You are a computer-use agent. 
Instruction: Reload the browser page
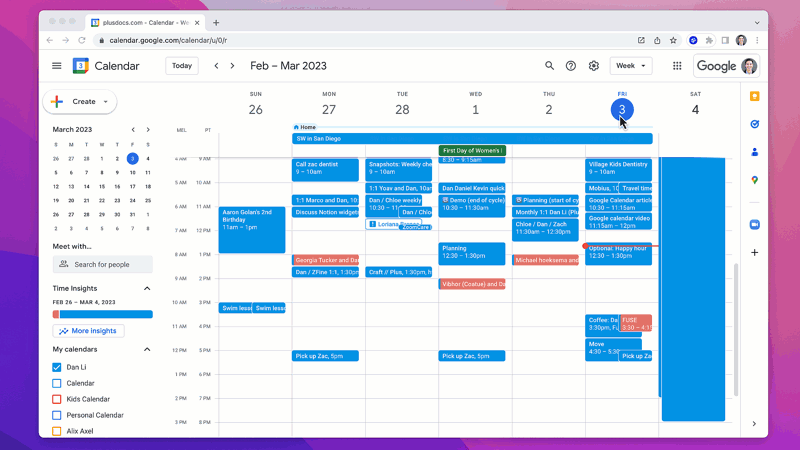[x=82, y=40]
